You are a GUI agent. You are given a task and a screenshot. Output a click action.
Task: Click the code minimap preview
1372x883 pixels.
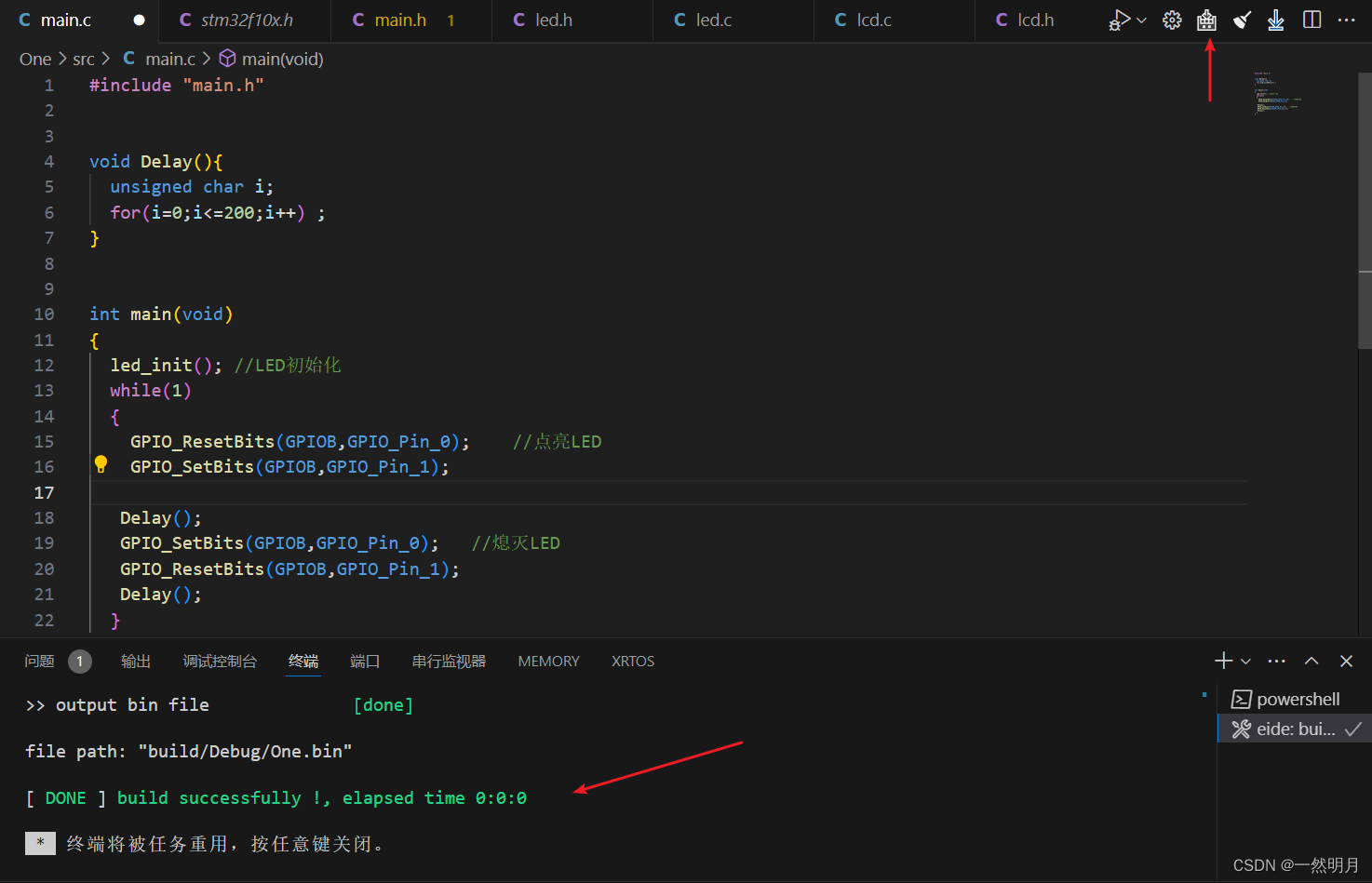(1277, 92)
